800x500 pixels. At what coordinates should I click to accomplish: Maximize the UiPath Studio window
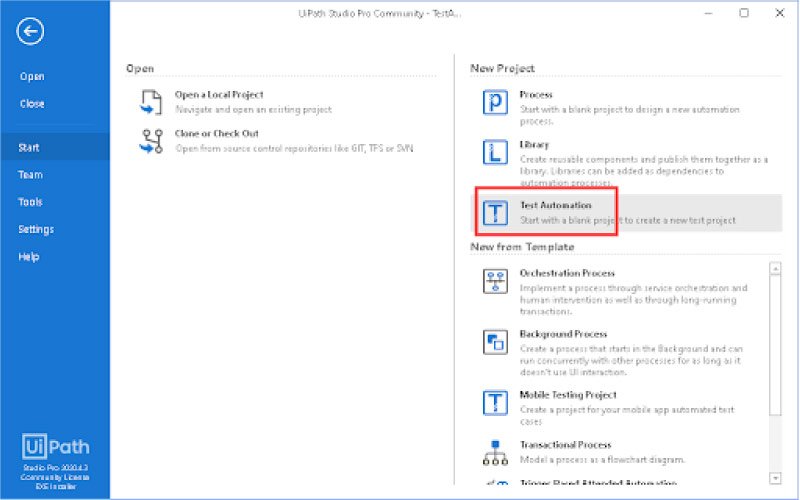[744, 13]
